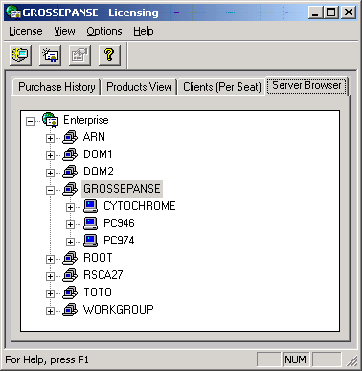Collapse the GROSSEPANSE domain node
The image size is (362, 371).
[50, 190]
